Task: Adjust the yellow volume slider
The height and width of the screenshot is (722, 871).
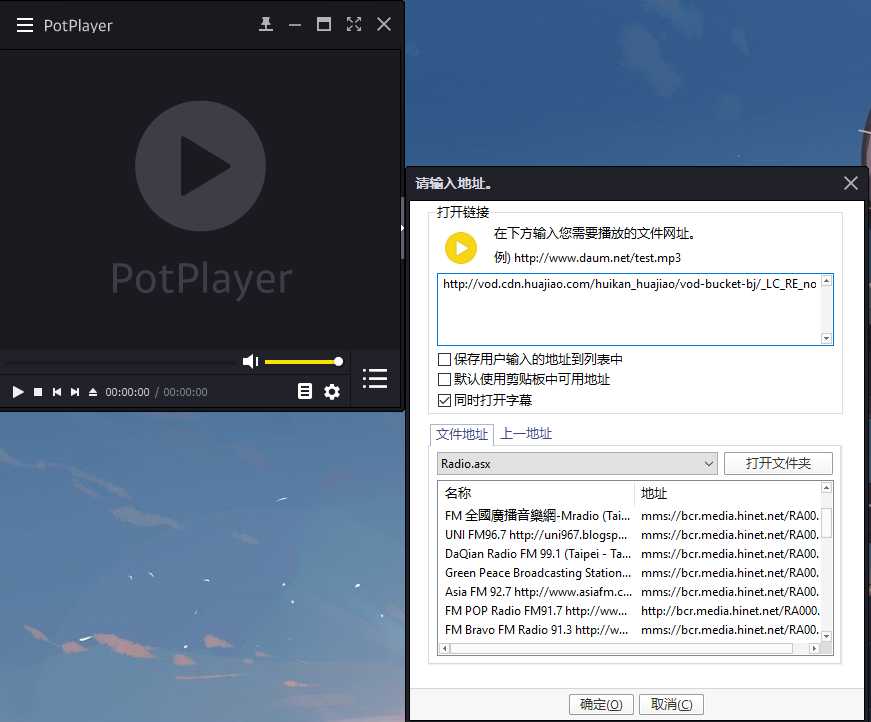Action: [303, 362]
